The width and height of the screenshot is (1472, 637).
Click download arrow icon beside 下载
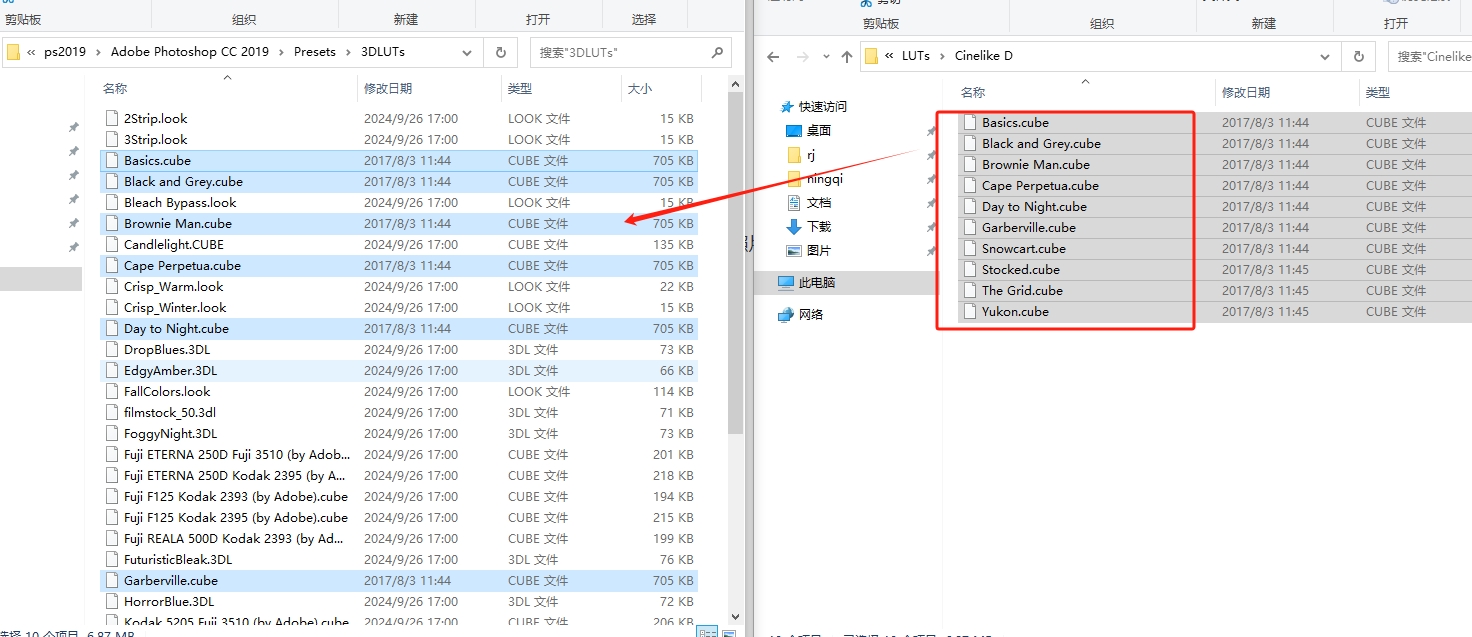(x=794, y=226)
